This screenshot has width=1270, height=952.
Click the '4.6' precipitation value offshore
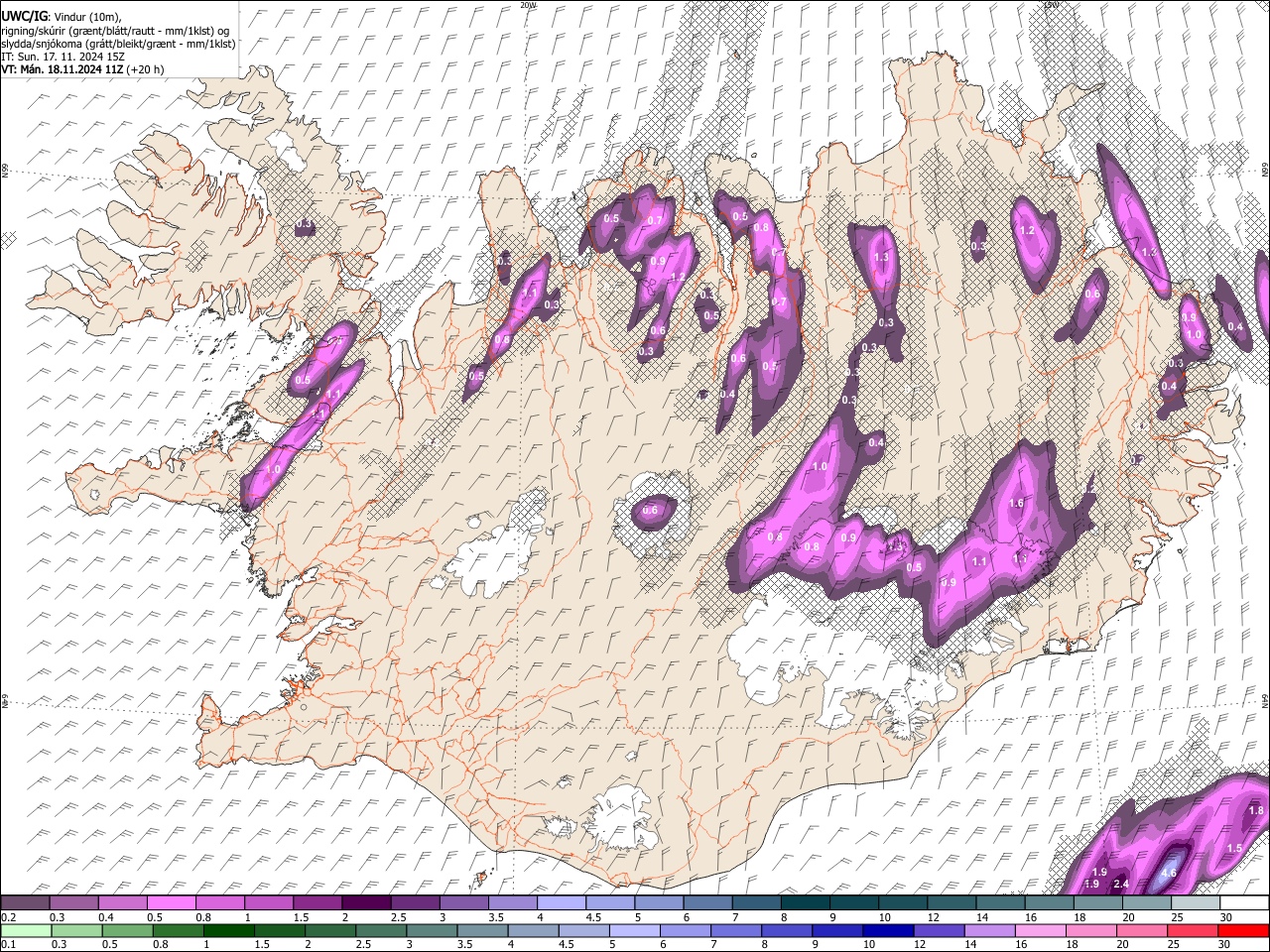click(x=1169, y=874)
